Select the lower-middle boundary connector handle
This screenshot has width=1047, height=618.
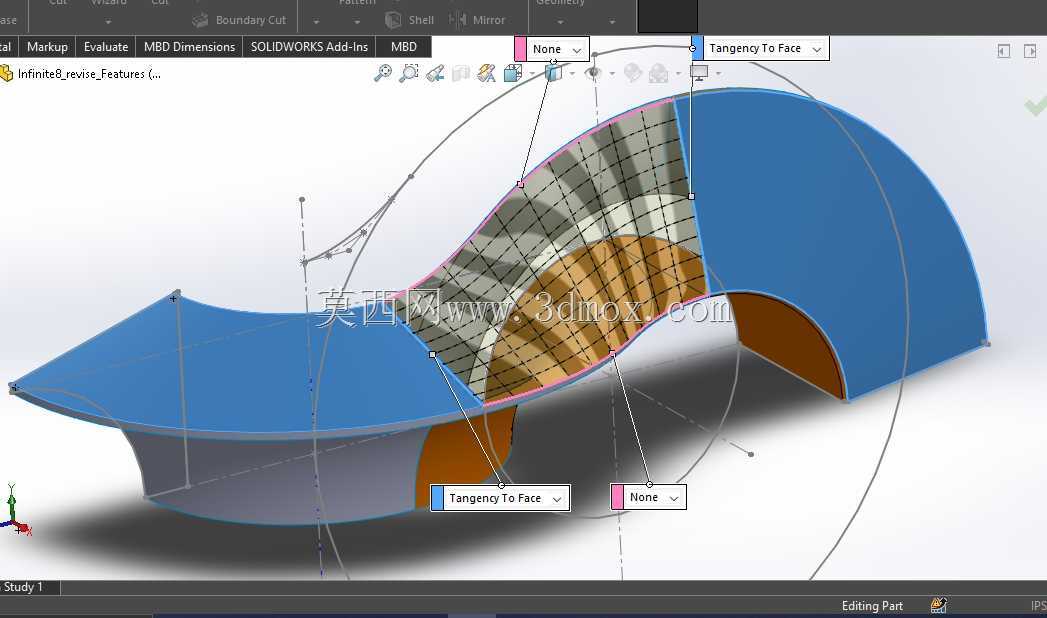(x=612, y=353)
